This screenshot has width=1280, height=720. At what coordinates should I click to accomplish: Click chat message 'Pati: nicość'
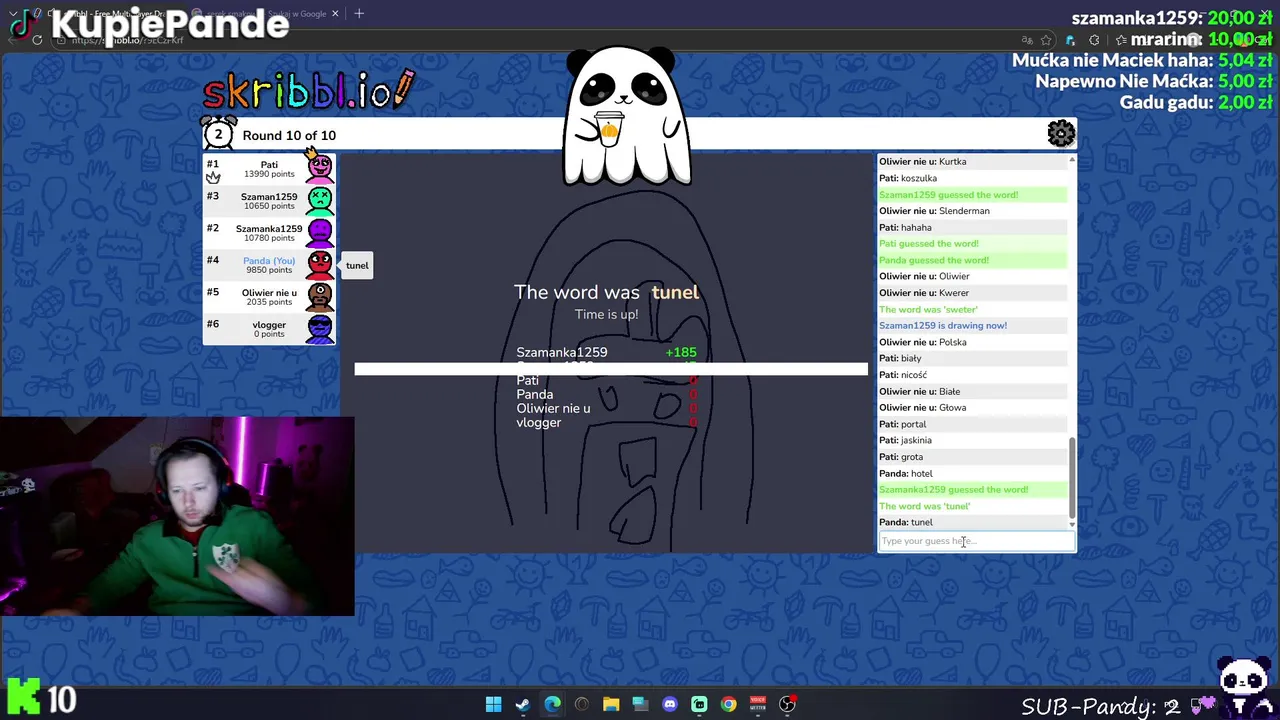pos(973,375)
